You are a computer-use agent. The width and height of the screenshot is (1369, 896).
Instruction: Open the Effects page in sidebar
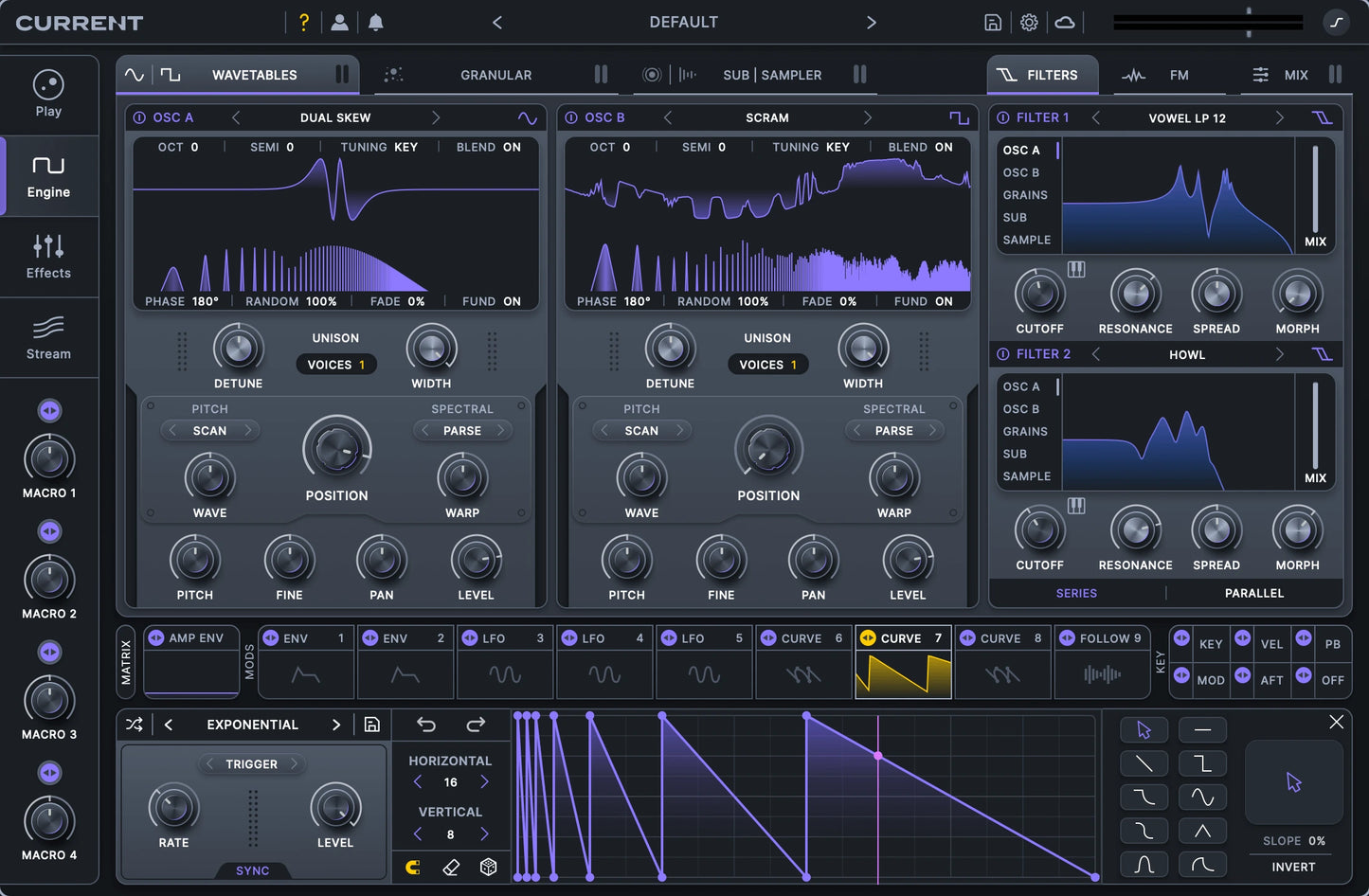pyautogui.click(x=48, y=257)
